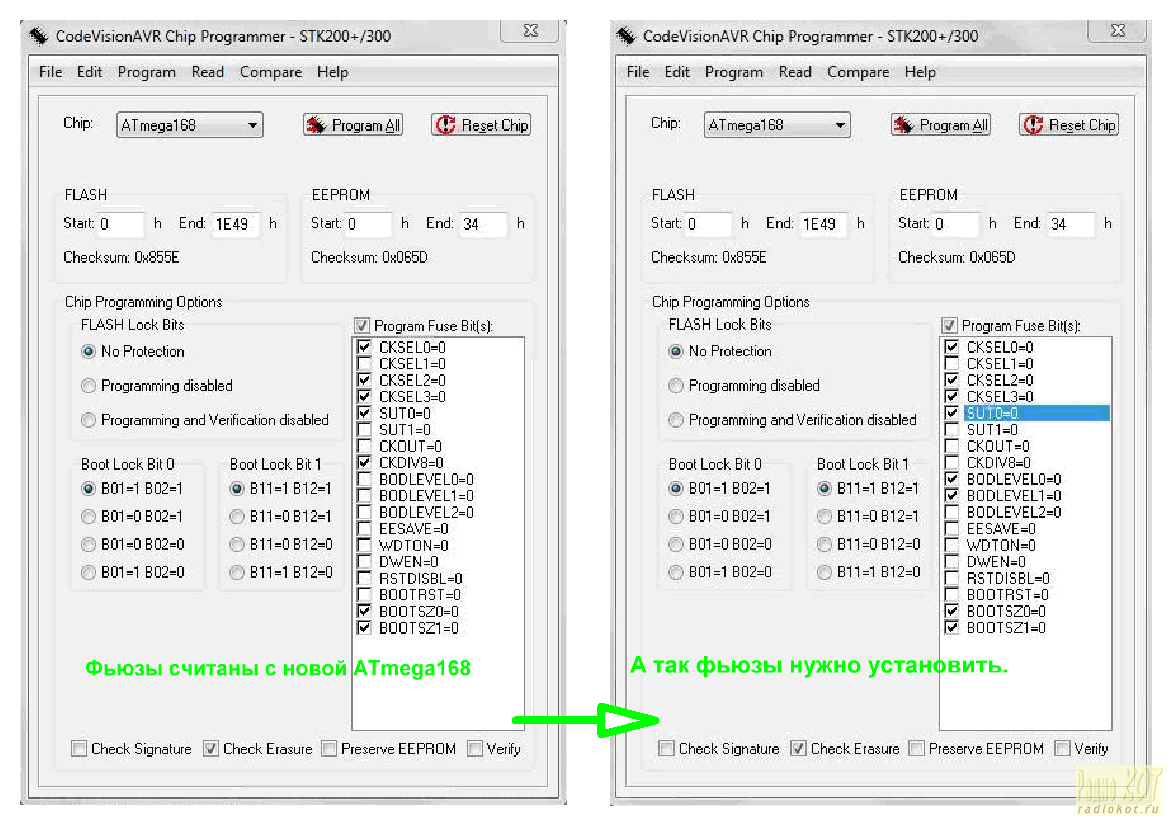Image resolution: width=1173 pixels, height=826 pixels.
Task: Open the File menu in the right window
Action: coord(637,72)
